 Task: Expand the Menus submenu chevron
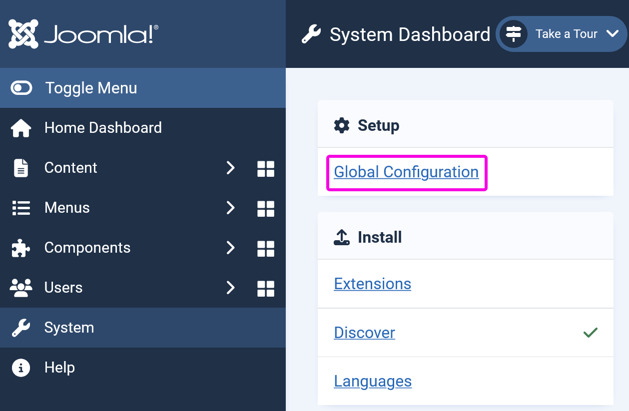point(230,208)
